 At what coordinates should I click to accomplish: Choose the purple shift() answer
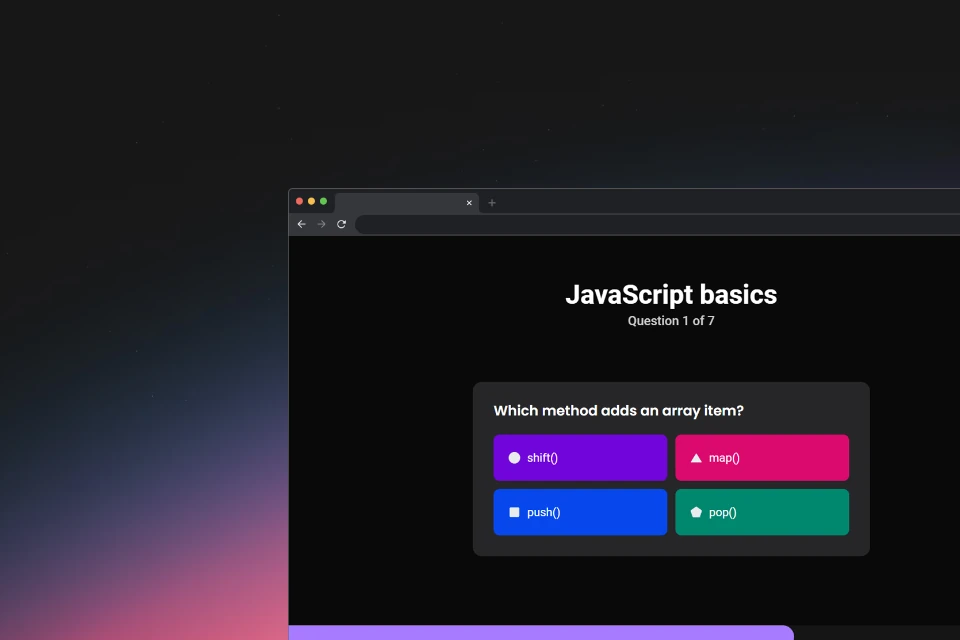click(580, 457)
